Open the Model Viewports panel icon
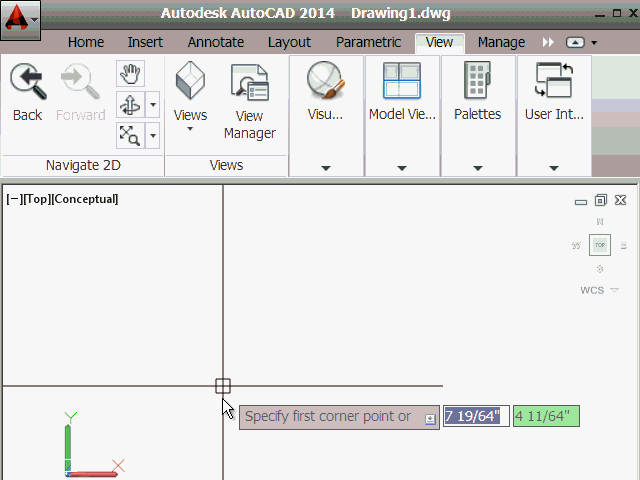Screen dimensions: 640x480 402,80
